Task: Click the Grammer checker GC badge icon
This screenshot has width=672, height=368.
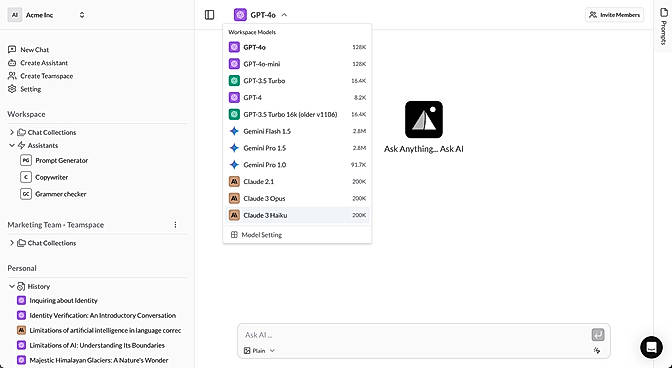Action: [x=26, y=194]
